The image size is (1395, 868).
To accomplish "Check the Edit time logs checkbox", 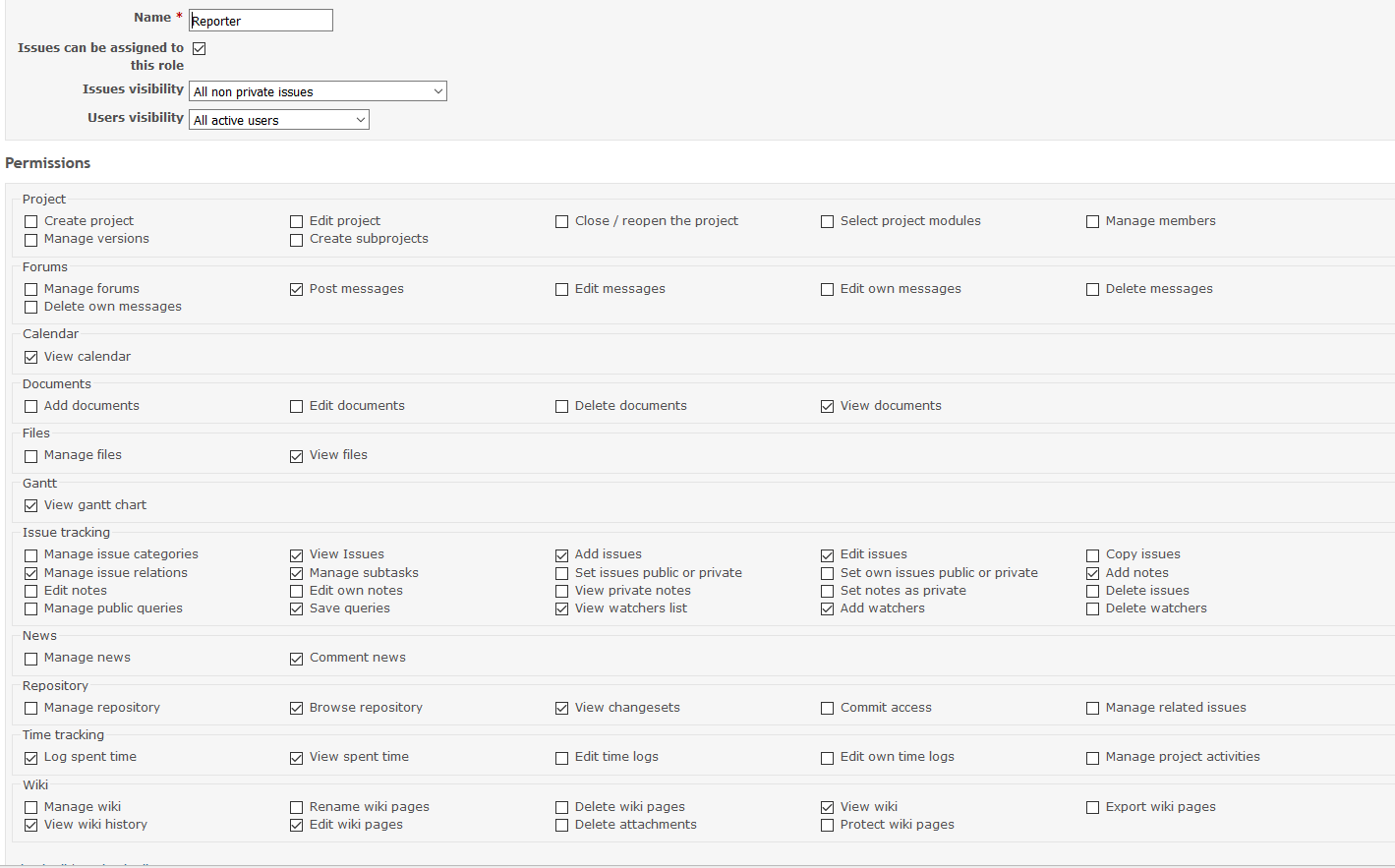I will tap(561, 758).
